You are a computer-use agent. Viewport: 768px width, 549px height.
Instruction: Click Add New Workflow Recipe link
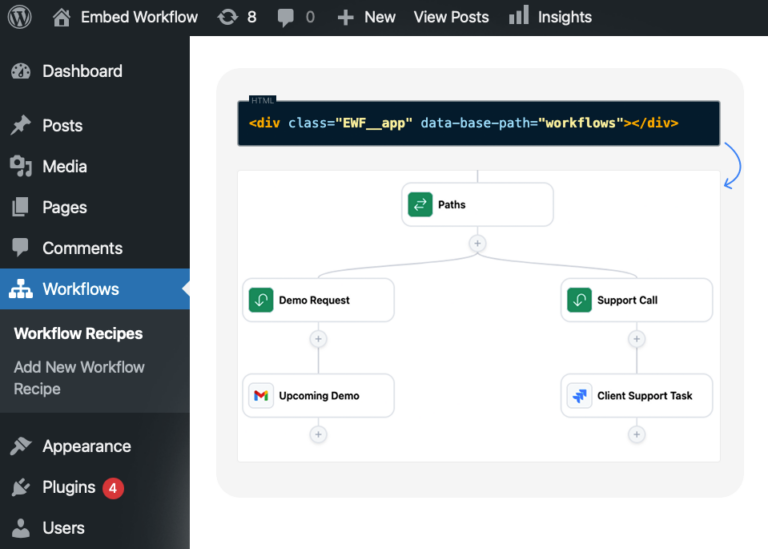[x=79, y=378]
